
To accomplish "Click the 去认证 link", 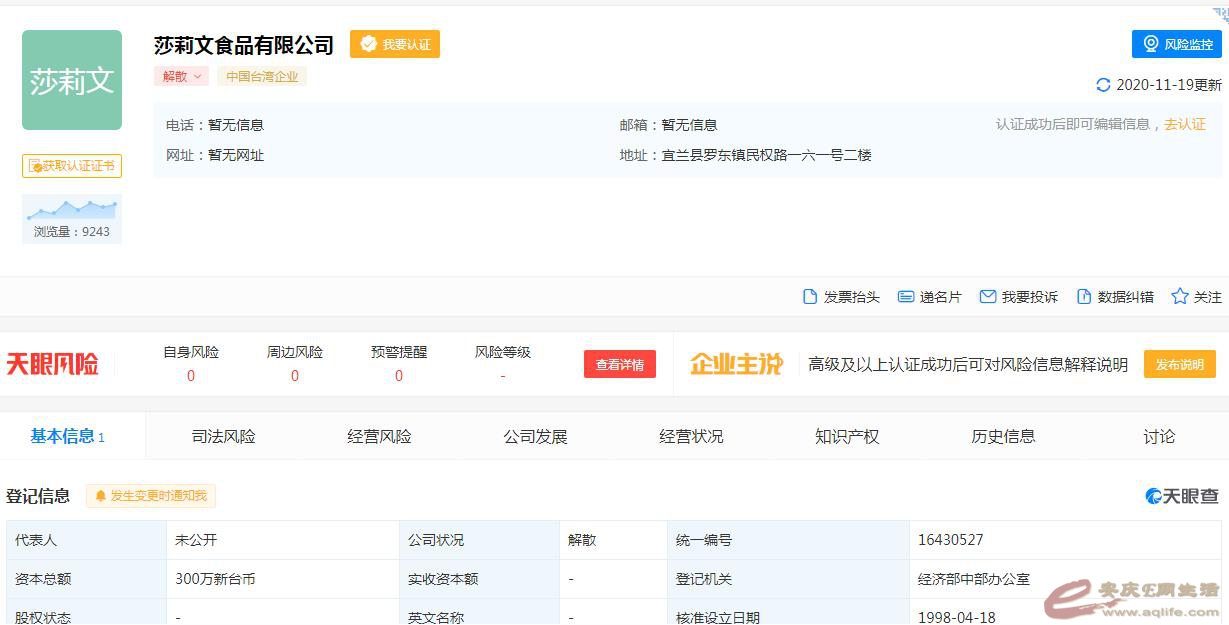I will (x=1185, y=125).
